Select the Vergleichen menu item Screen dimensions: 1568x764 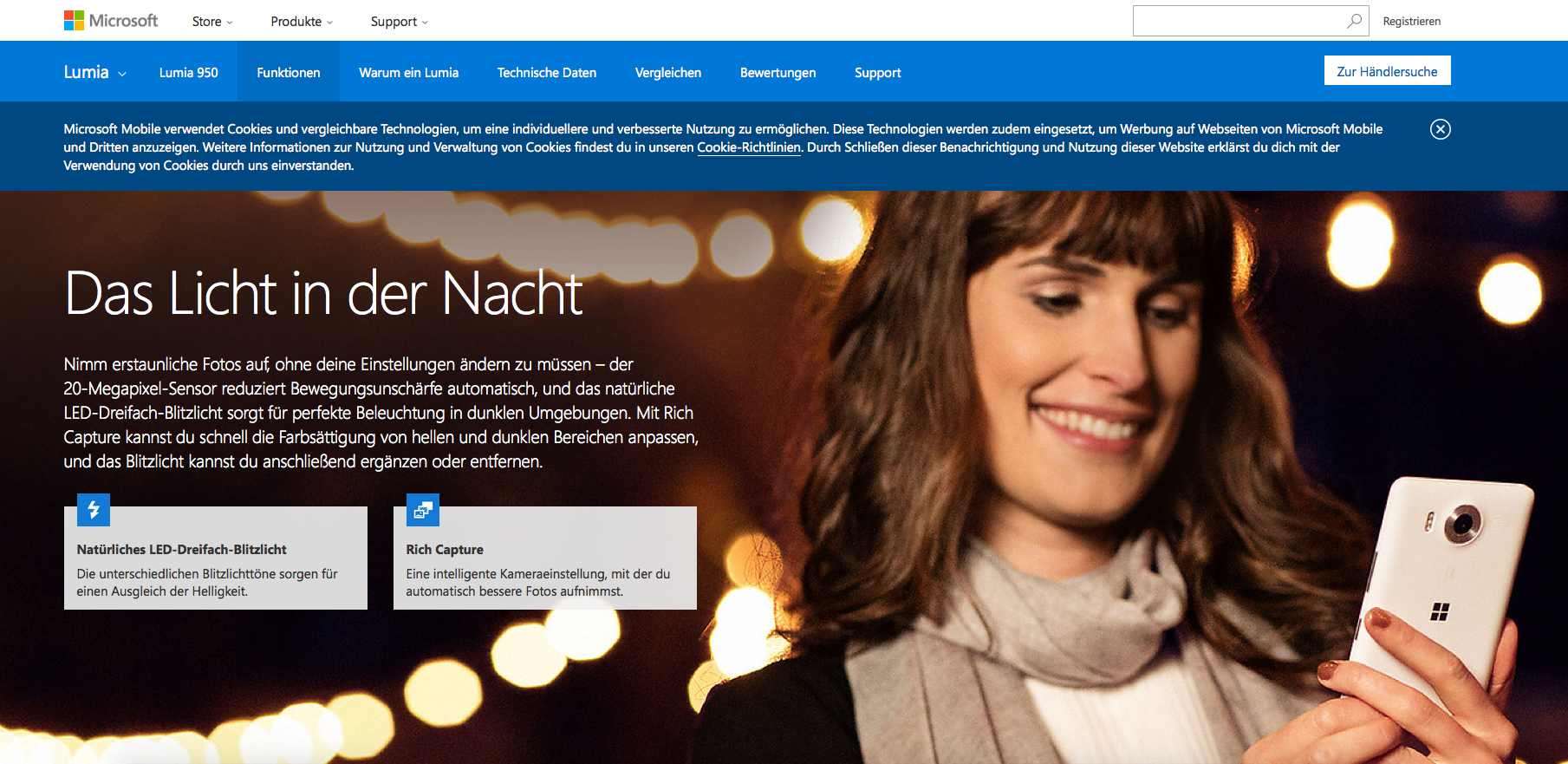pyautogui.click(x=667, y=73)
